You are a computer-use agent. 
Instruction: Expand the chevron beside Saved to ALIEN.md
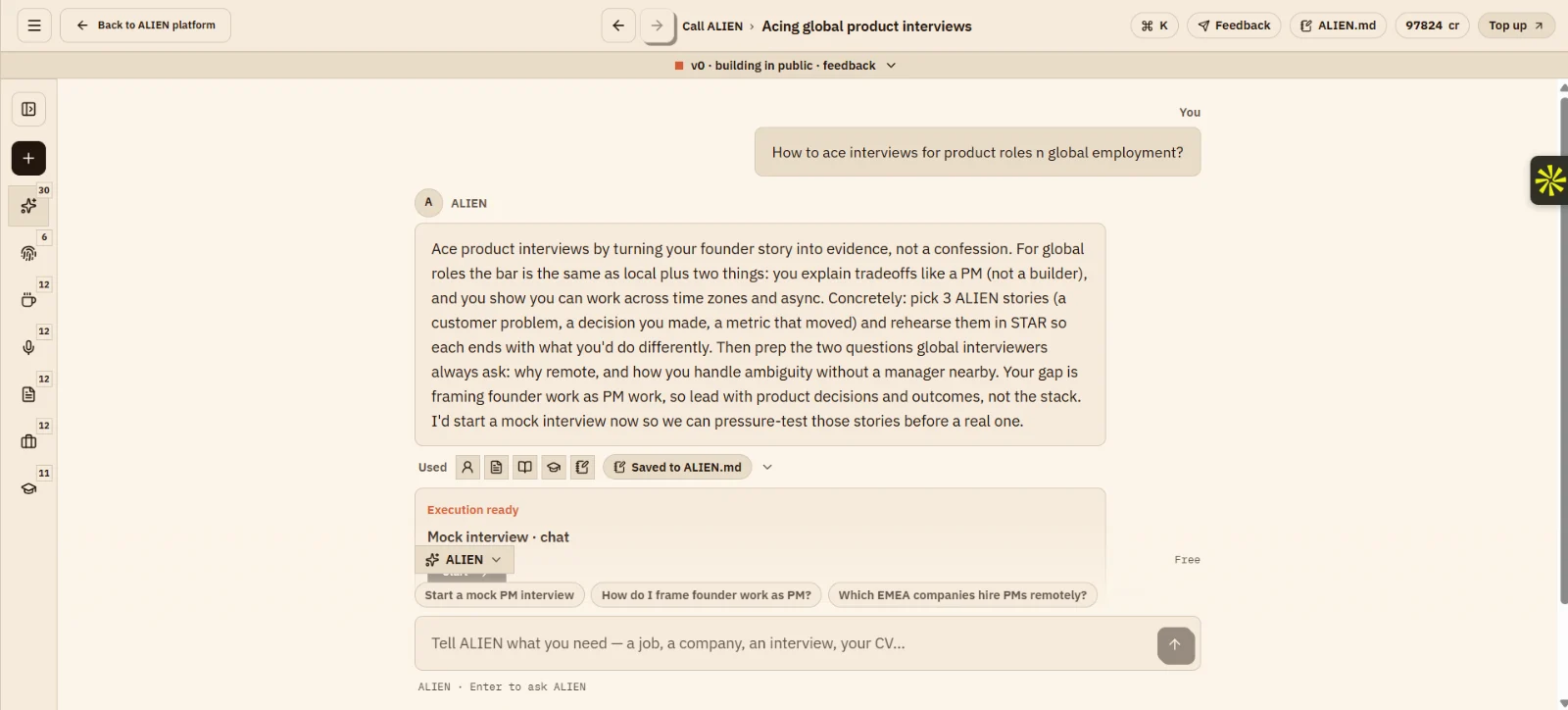767,468
